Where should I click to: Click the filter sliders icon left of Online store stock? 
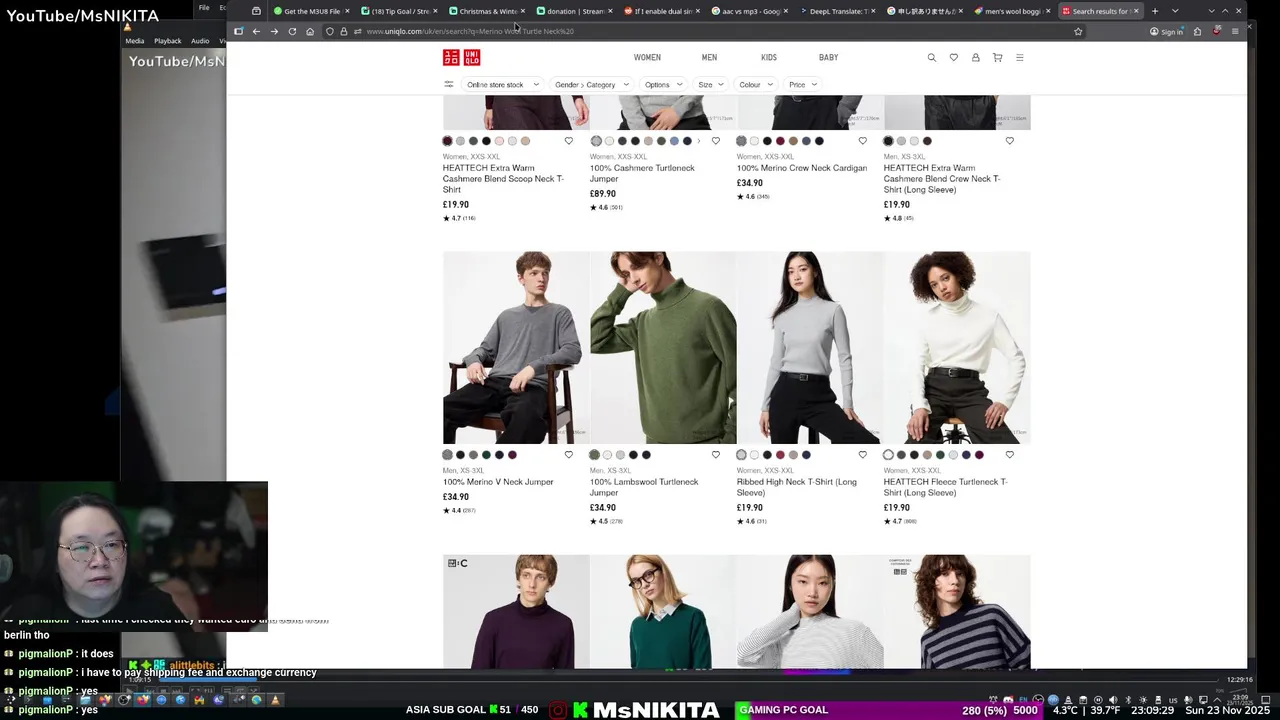449,84
